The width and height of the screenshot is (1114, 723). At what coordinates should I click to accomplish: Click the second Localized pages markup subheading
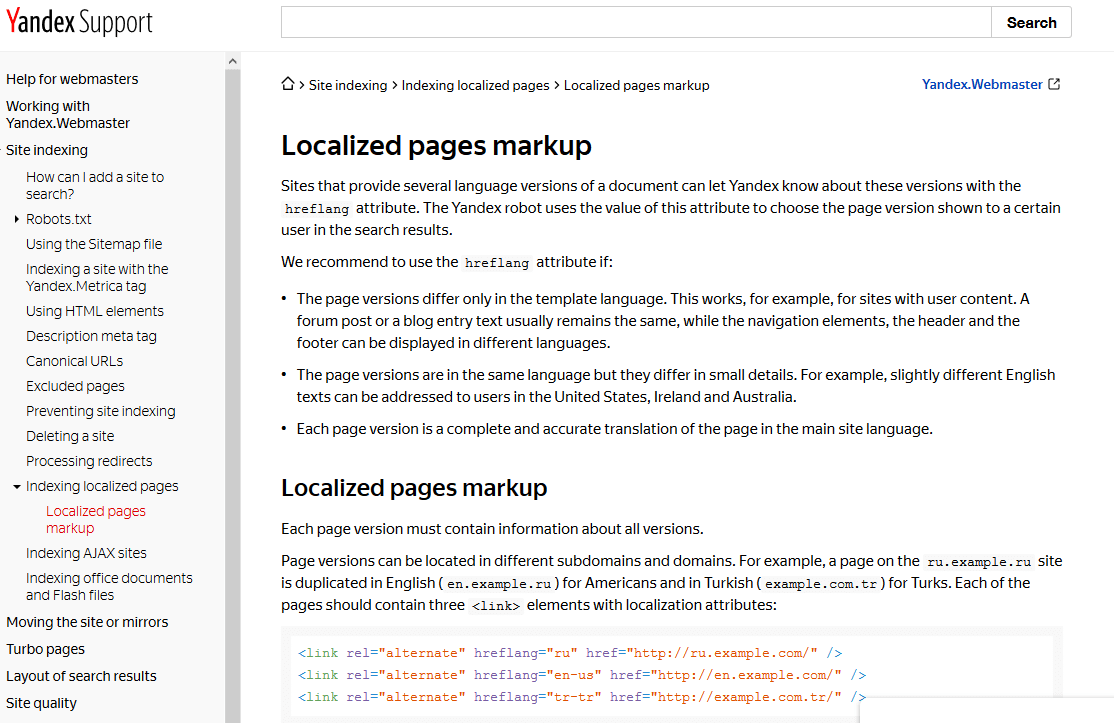(413, 488)
